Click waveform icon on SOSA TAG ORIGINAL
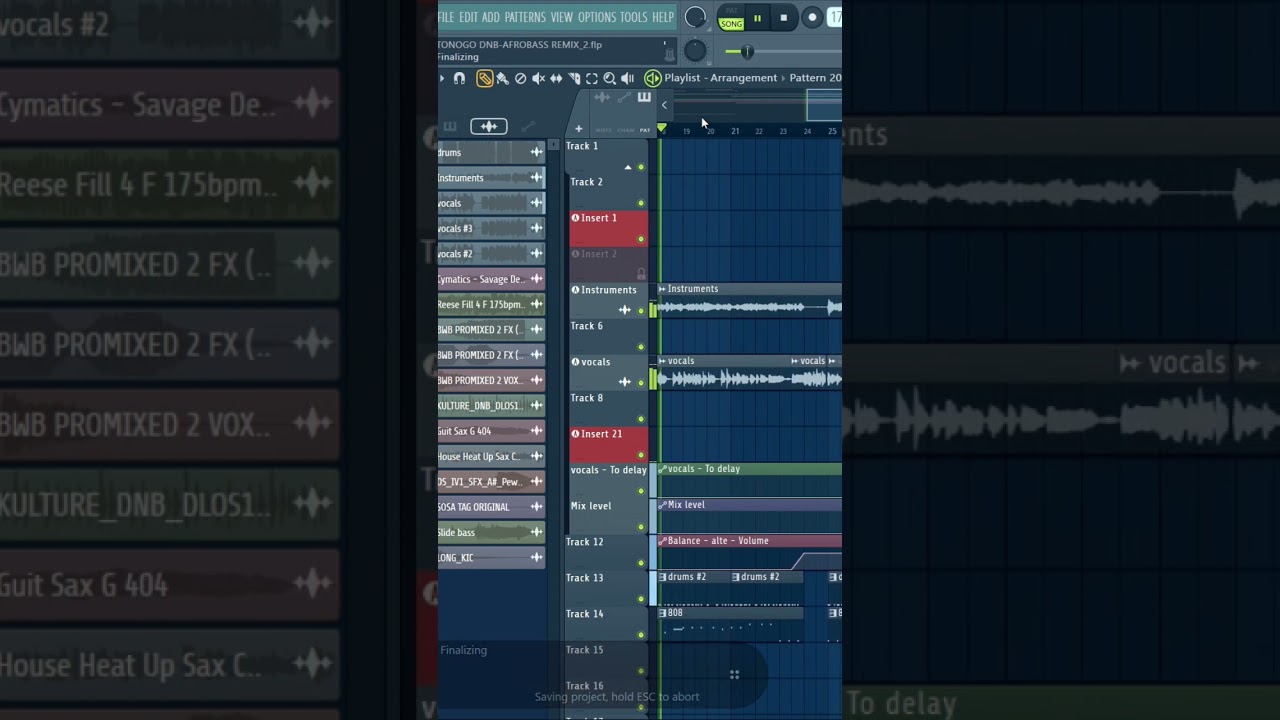1280x720 pixels. (x=536, y=507)
